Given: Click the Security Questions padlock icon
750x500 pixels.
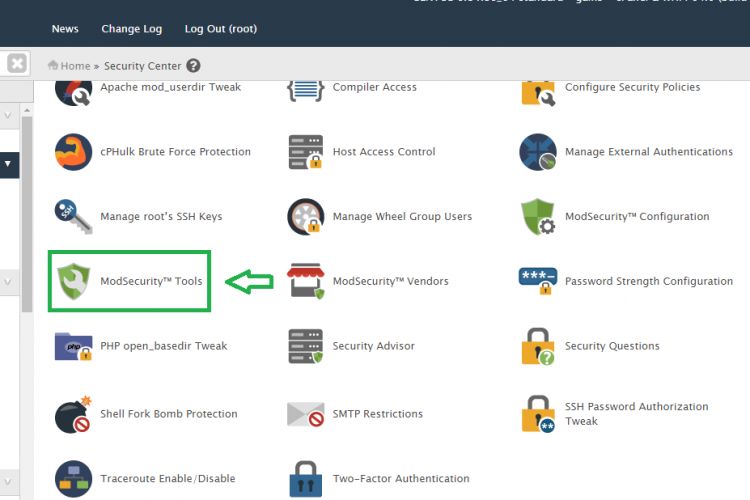Looking at the screenshot, I should click(x=538, y=346).
